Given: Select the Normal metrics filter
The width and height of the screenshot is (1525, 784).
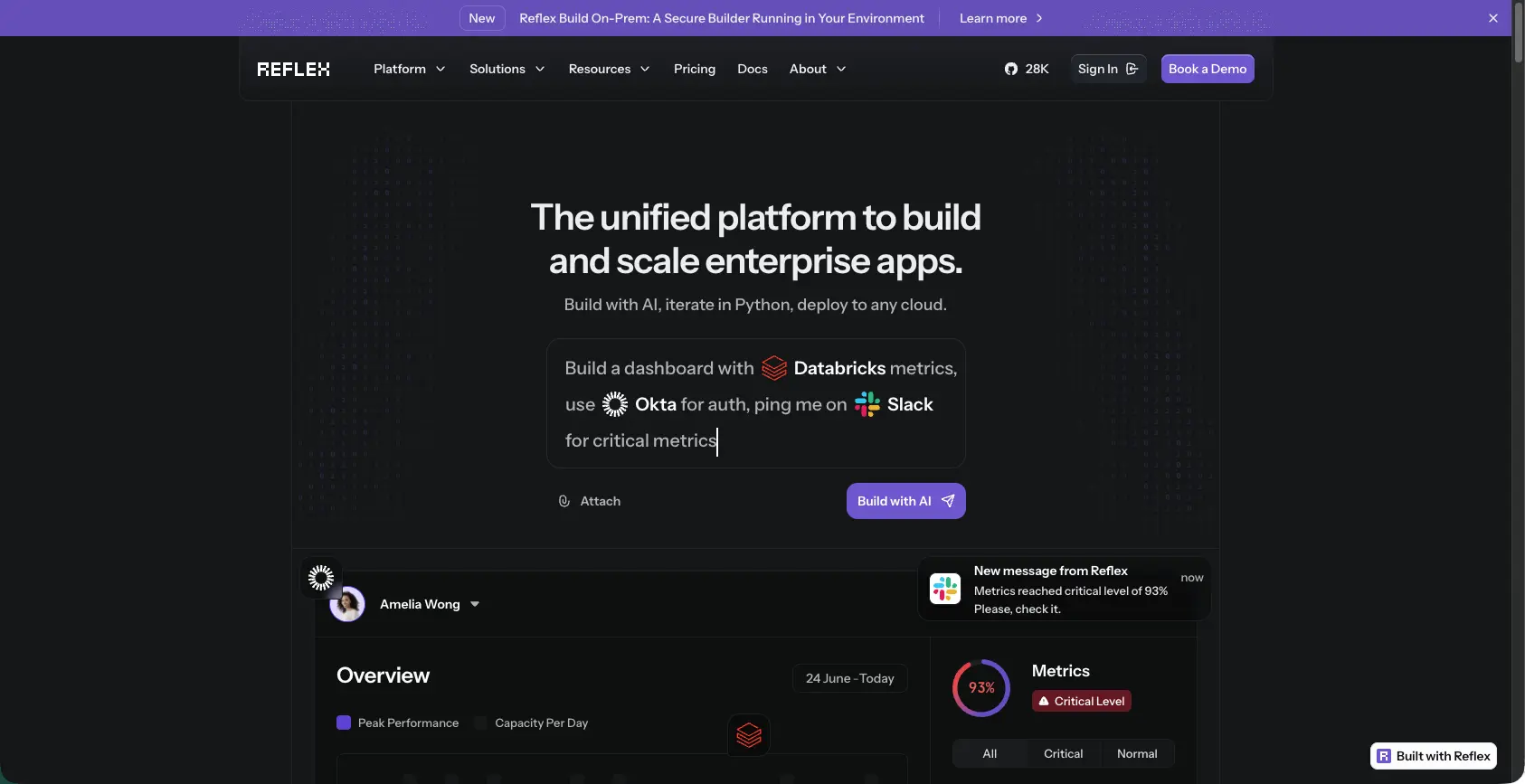Looking at the screenshot, I should pyautogui.click(x=1137, y=753).
